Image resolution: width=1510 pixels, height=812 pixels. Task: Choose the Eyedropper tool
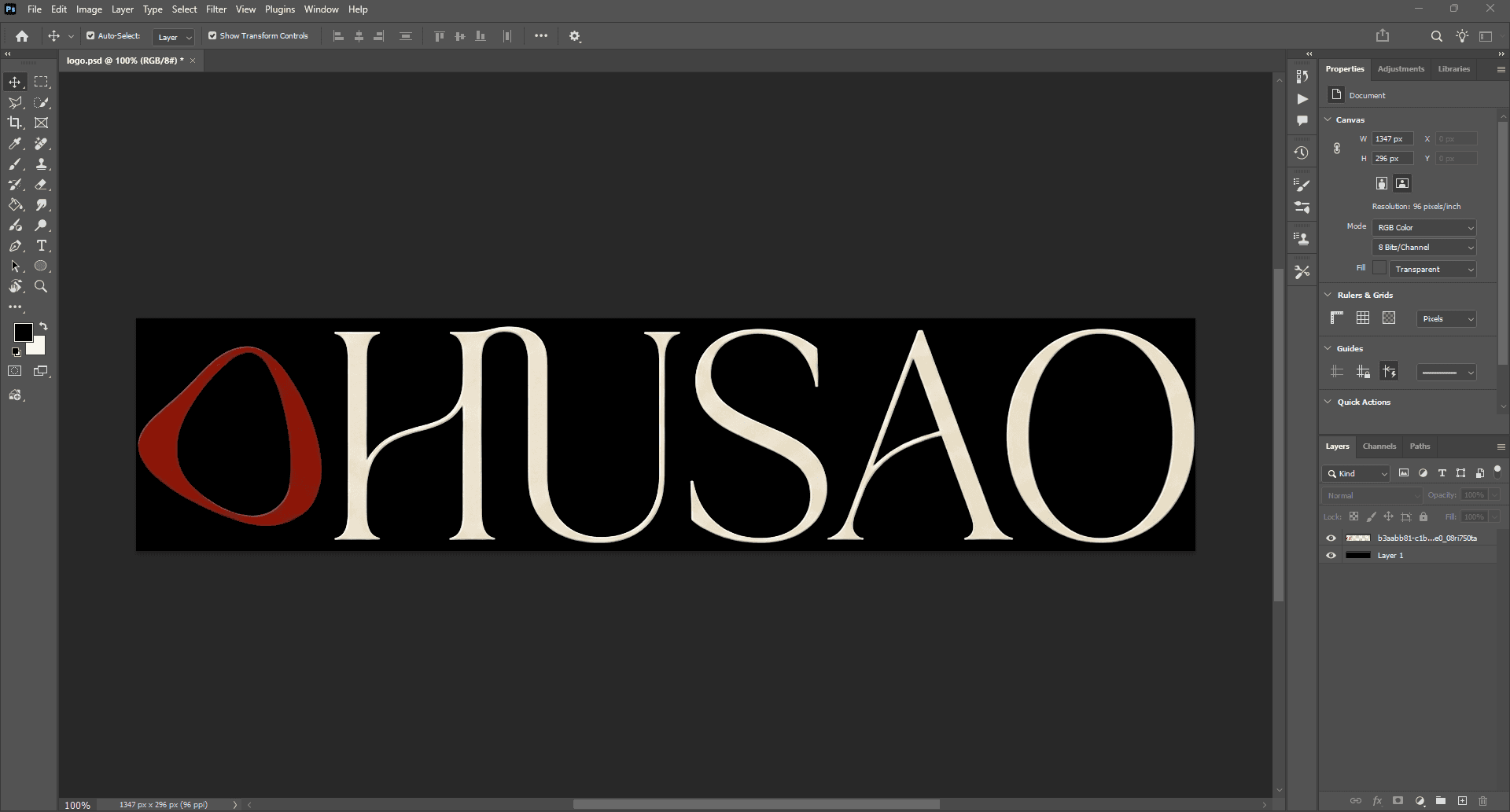tap(15, 144)
